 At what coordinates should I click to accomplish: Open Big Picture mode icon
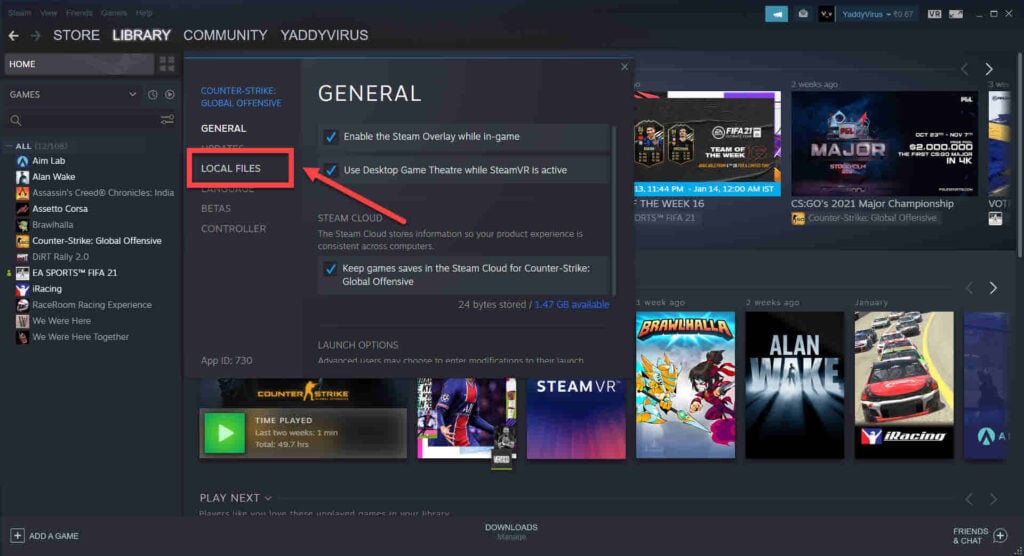(x=956, y=14)
